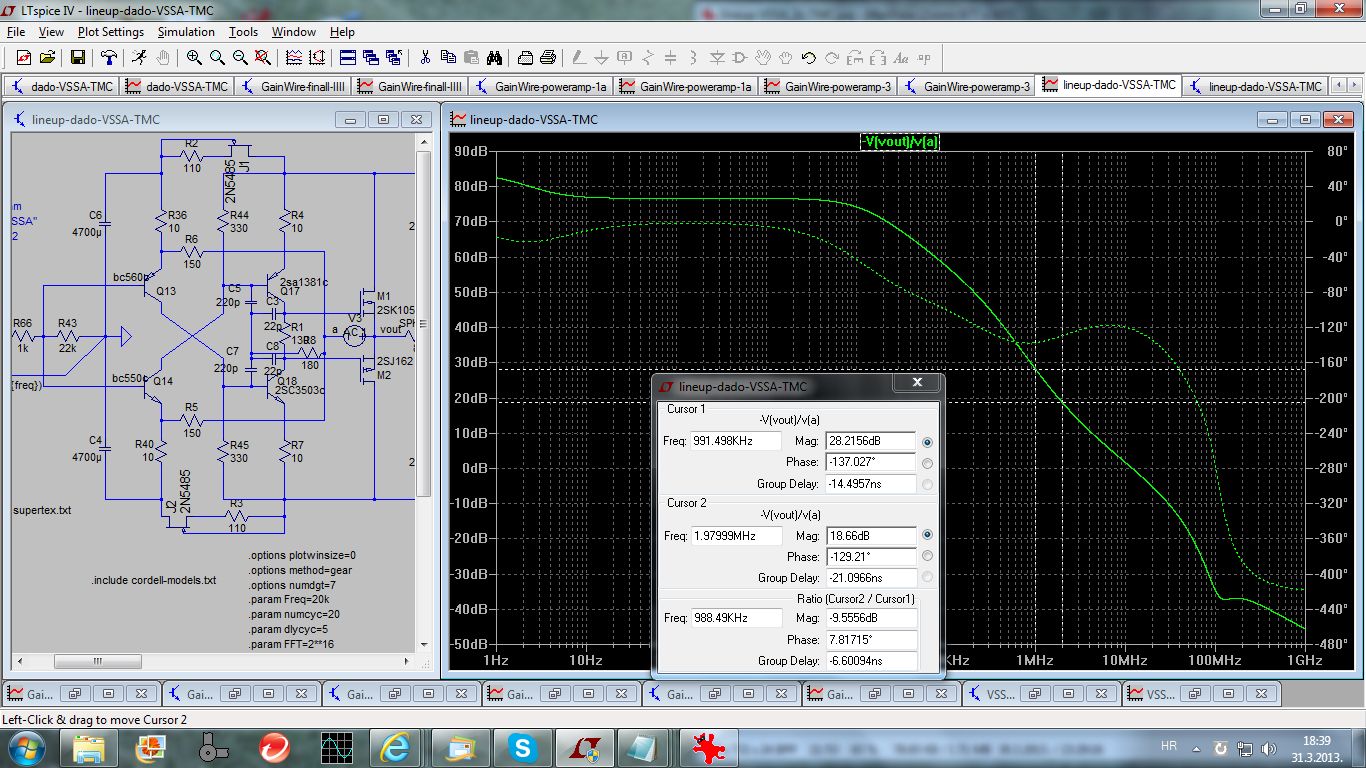Image resolution: width=1366 pixels, height=768 pixels.
Task: Paste using the clipboard icon
Action: (471, 58)
